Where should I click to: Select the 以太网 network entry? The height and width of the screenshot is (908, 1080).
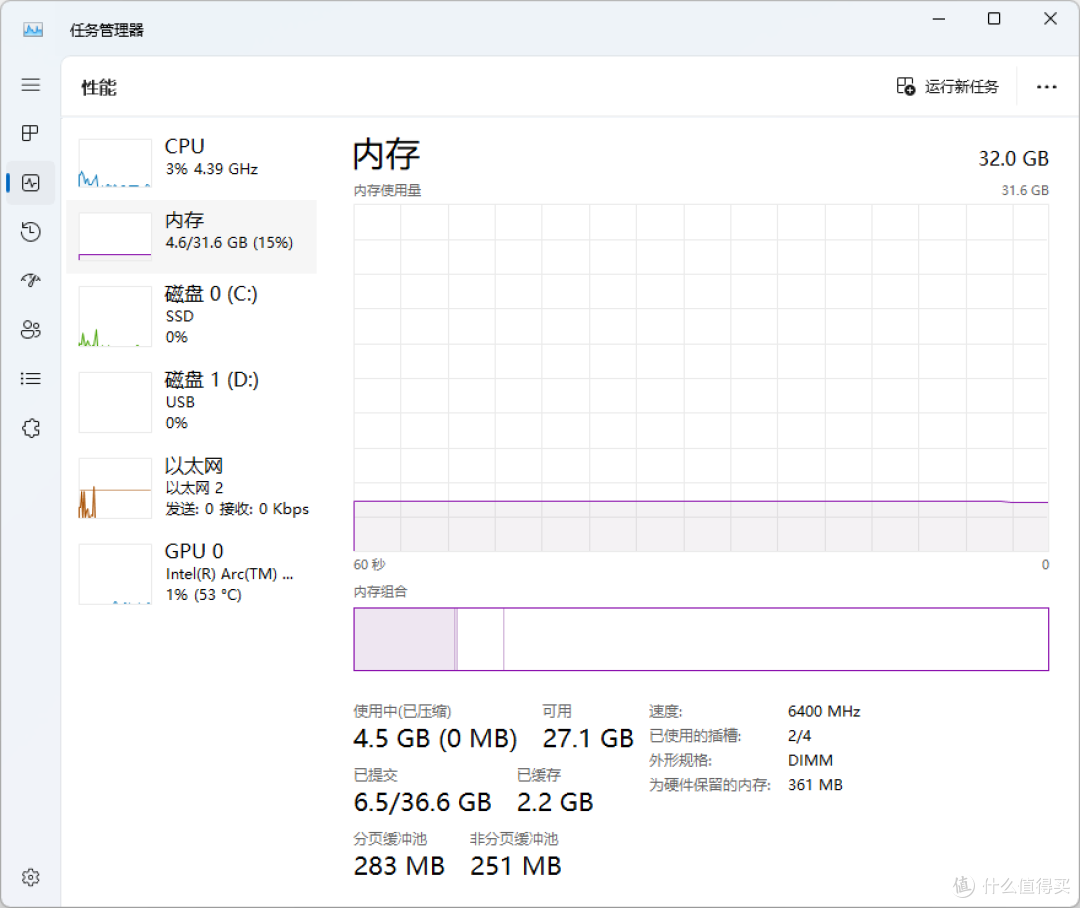(191, 488)
